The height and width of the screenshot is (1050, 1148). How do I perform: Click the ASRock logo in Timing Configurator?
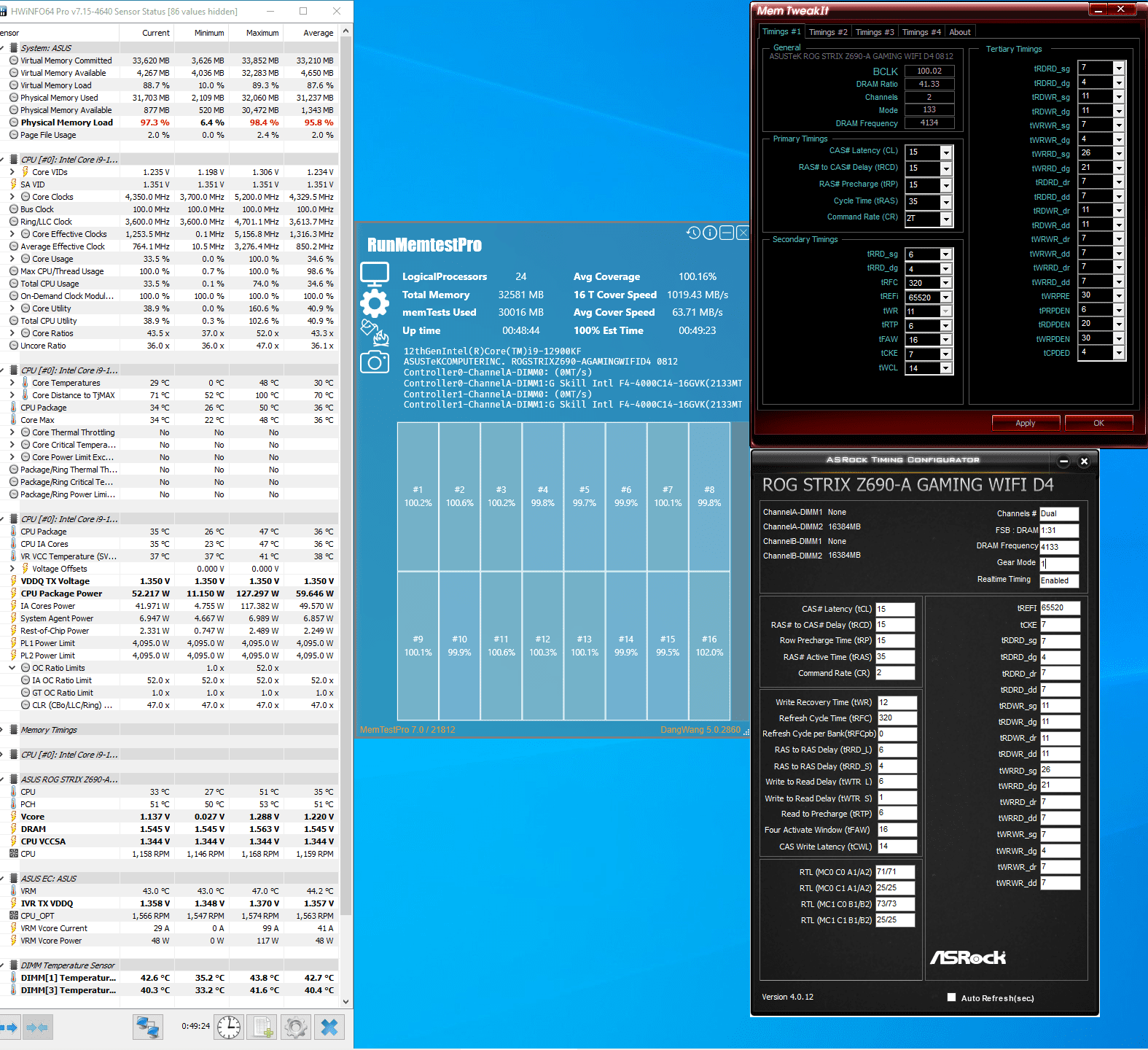[x=968, y=957]
